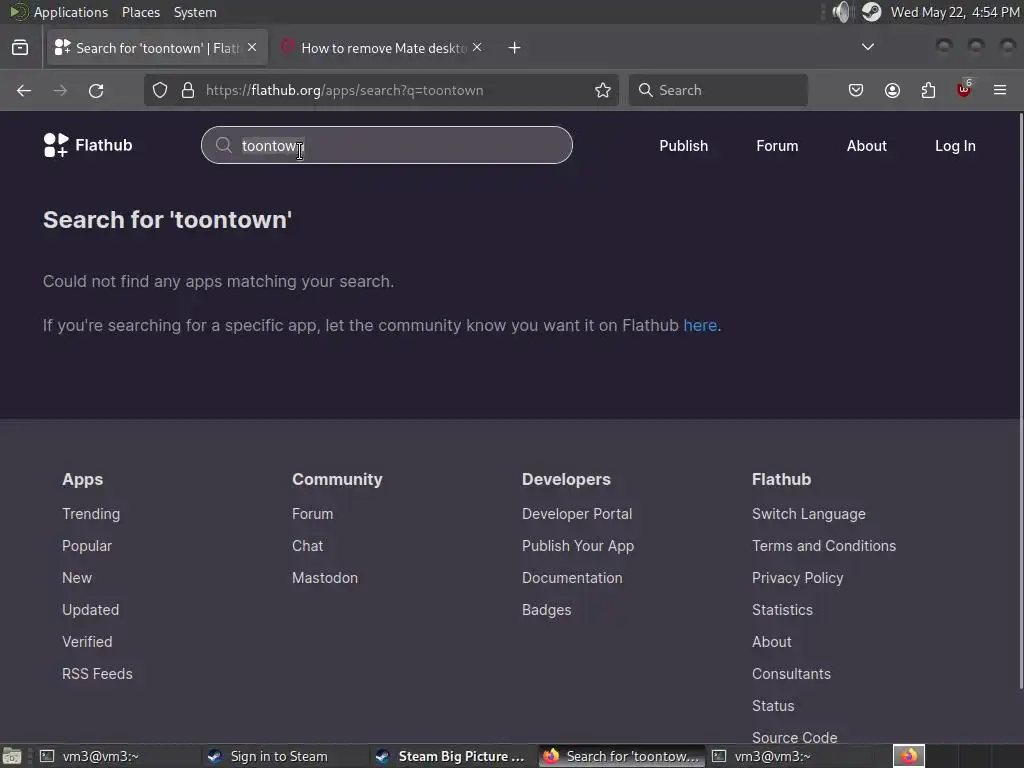This screenshot has width=1024, height=768.
Task: Click the date and time clock
Action: (x=954, y=12)
